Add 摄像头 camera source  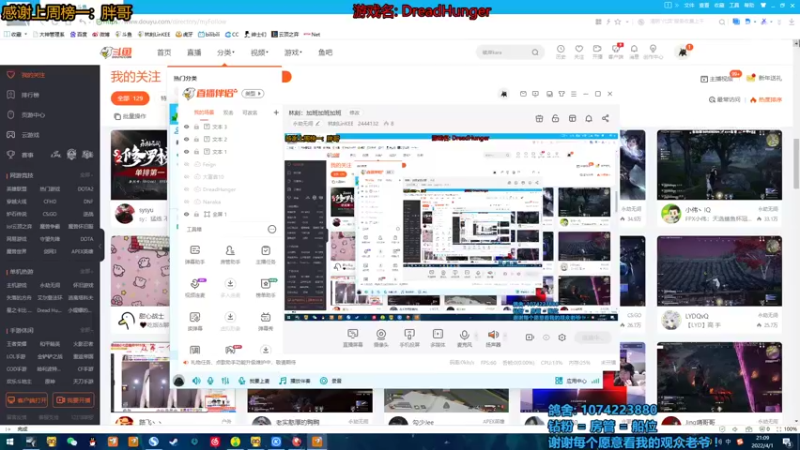[381, 338]
